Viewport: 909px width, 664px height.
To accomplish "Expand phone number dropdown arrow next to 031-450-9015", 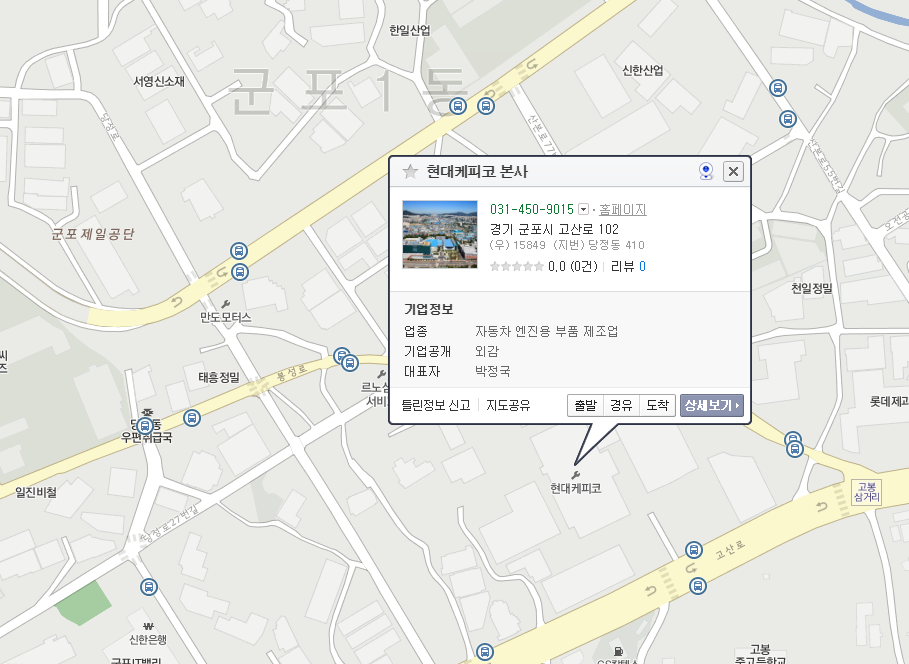I will (x=584, y=209).
